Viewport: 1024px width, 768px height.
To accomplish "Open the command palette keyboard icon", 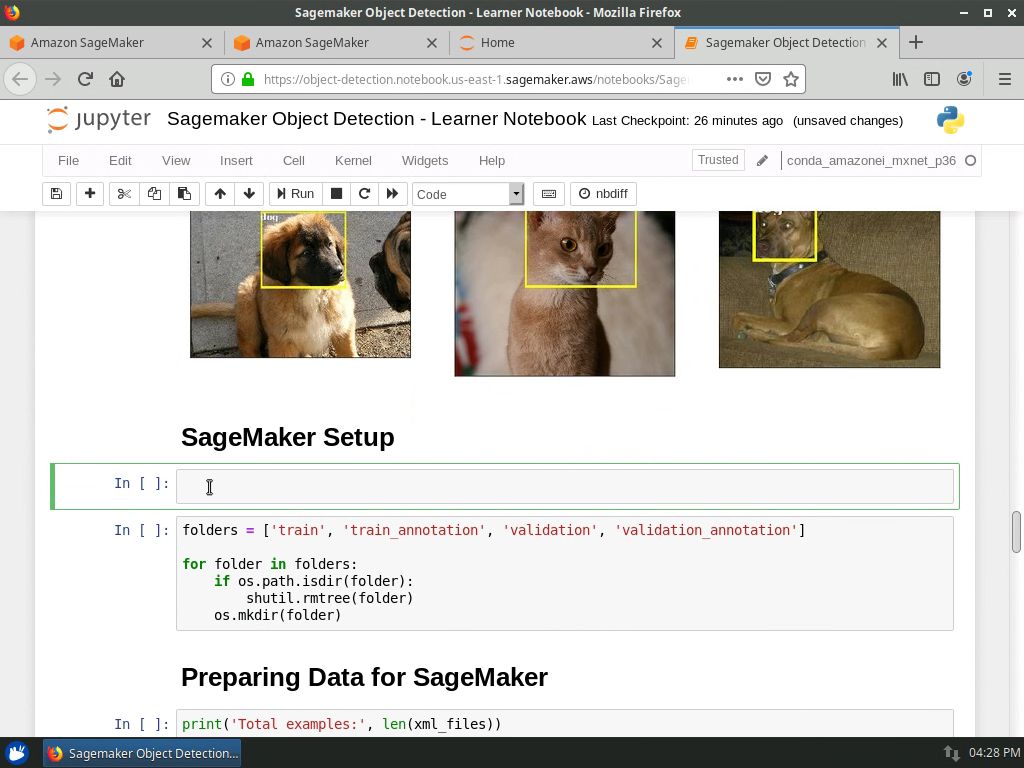I will tap(549, 194).
